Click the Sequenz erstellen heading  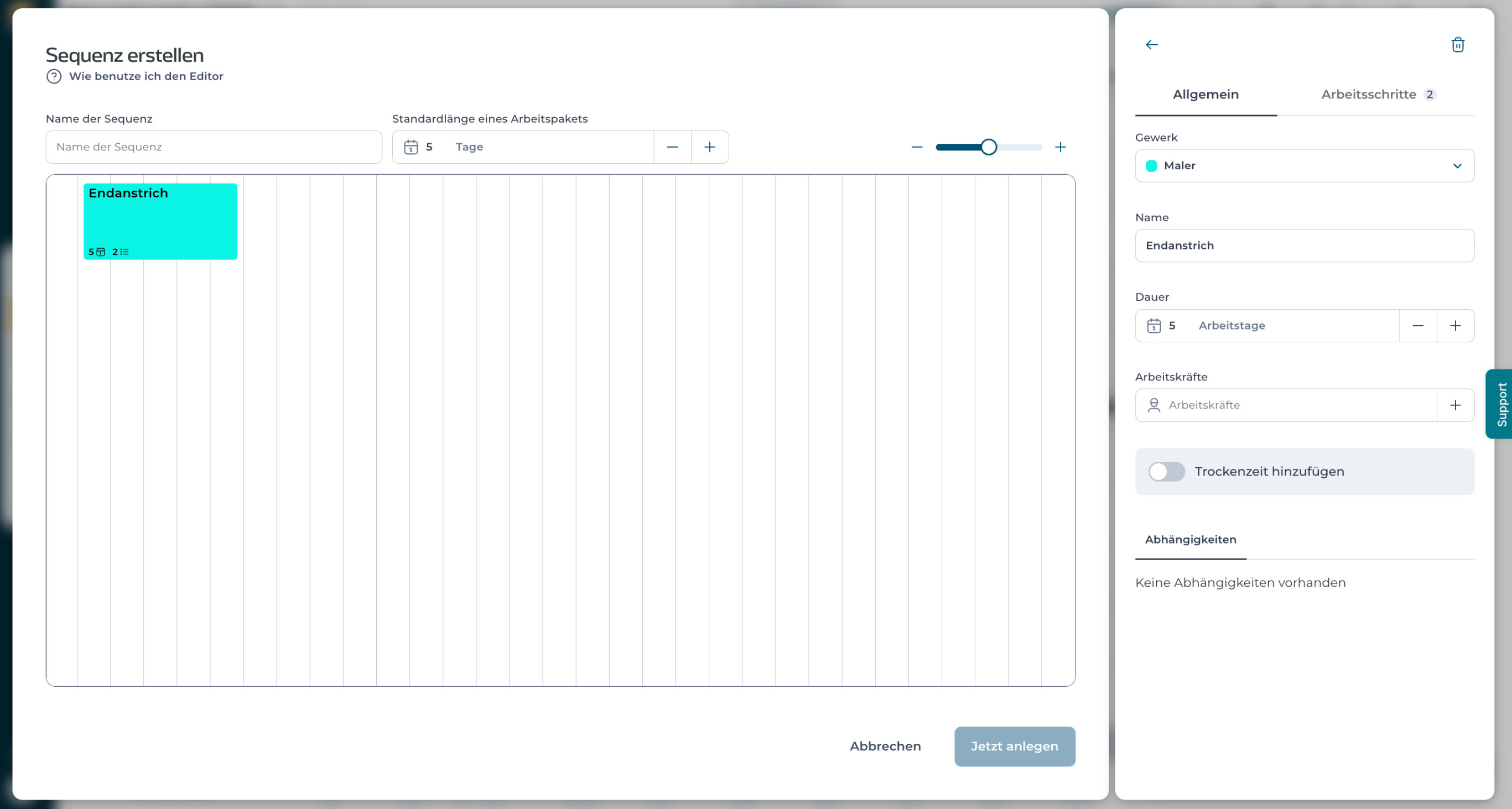124,55
